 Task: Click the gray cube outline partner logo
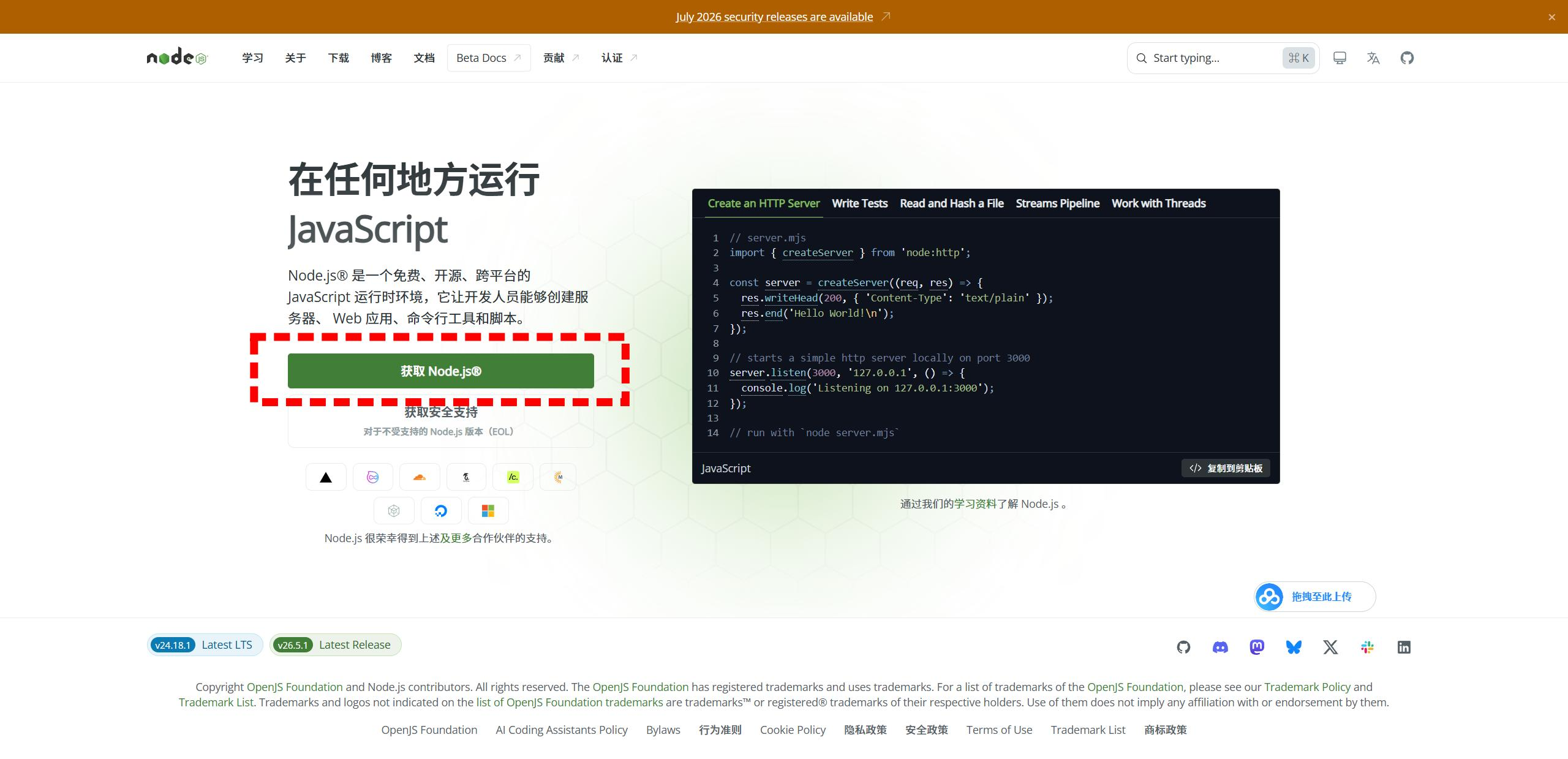[x=394, y=511]
